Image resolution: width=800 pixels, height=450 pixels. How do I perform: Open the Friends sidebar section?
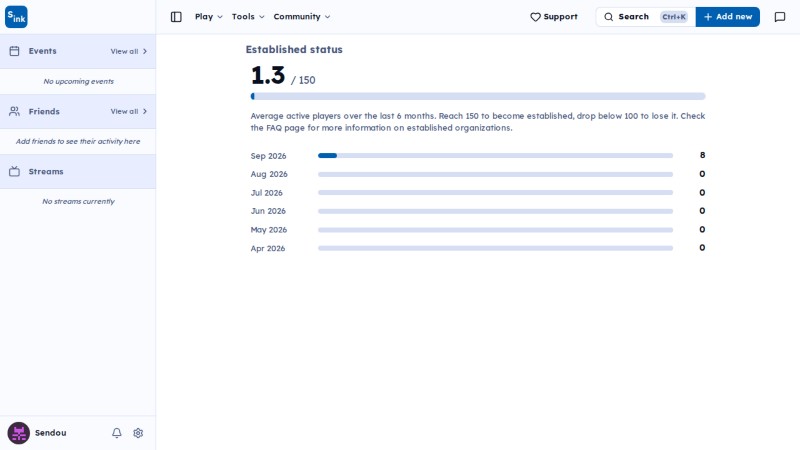coord(78,111)
